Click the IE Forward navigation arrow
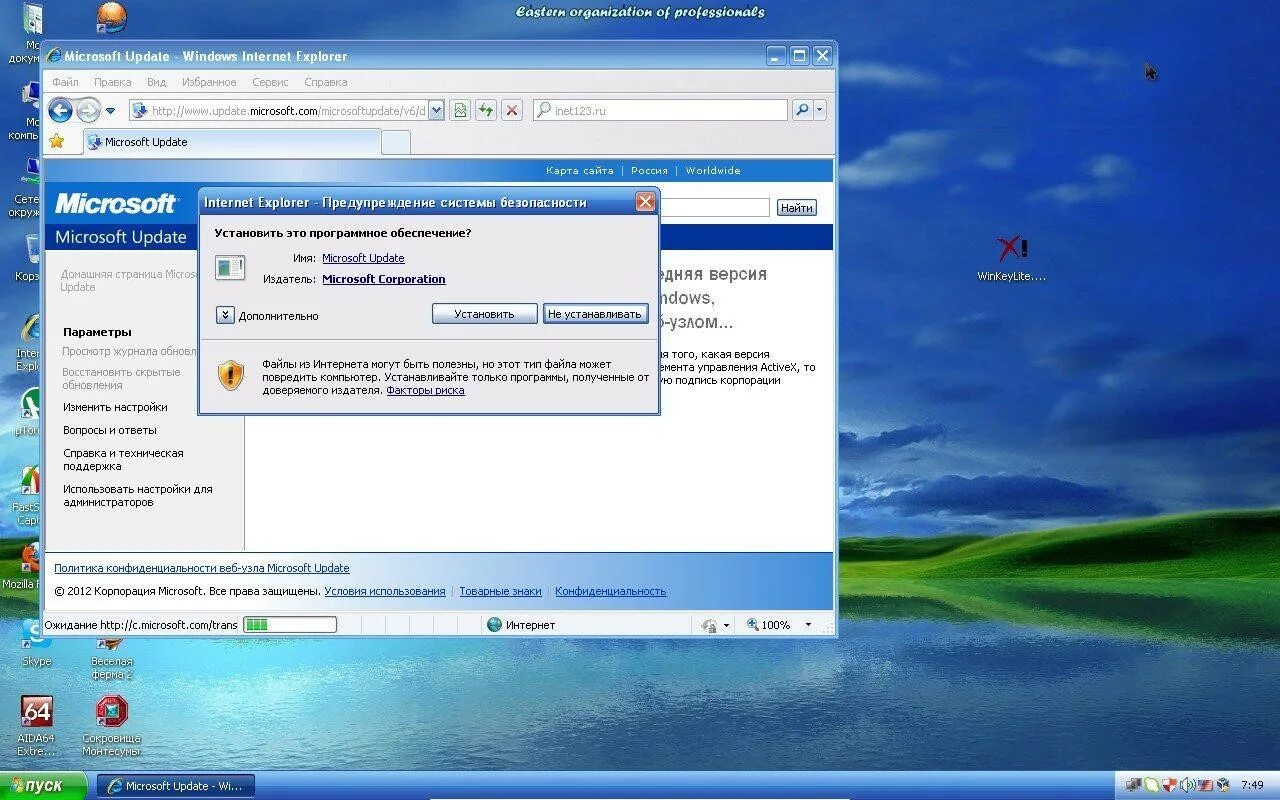This screenshot has height=800, width=1280. tap(88, 110)
